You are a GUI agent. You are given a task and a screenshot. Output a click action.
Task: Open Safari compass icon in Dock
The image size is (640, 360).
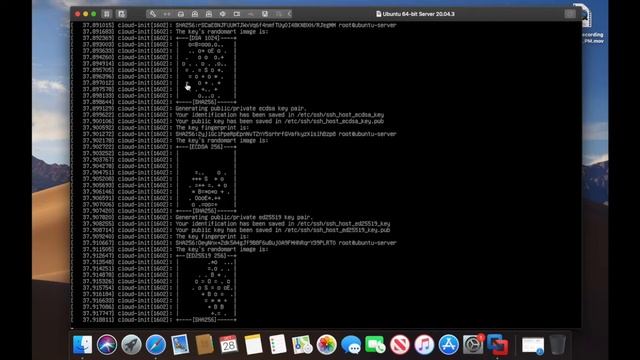pos(156,345)
